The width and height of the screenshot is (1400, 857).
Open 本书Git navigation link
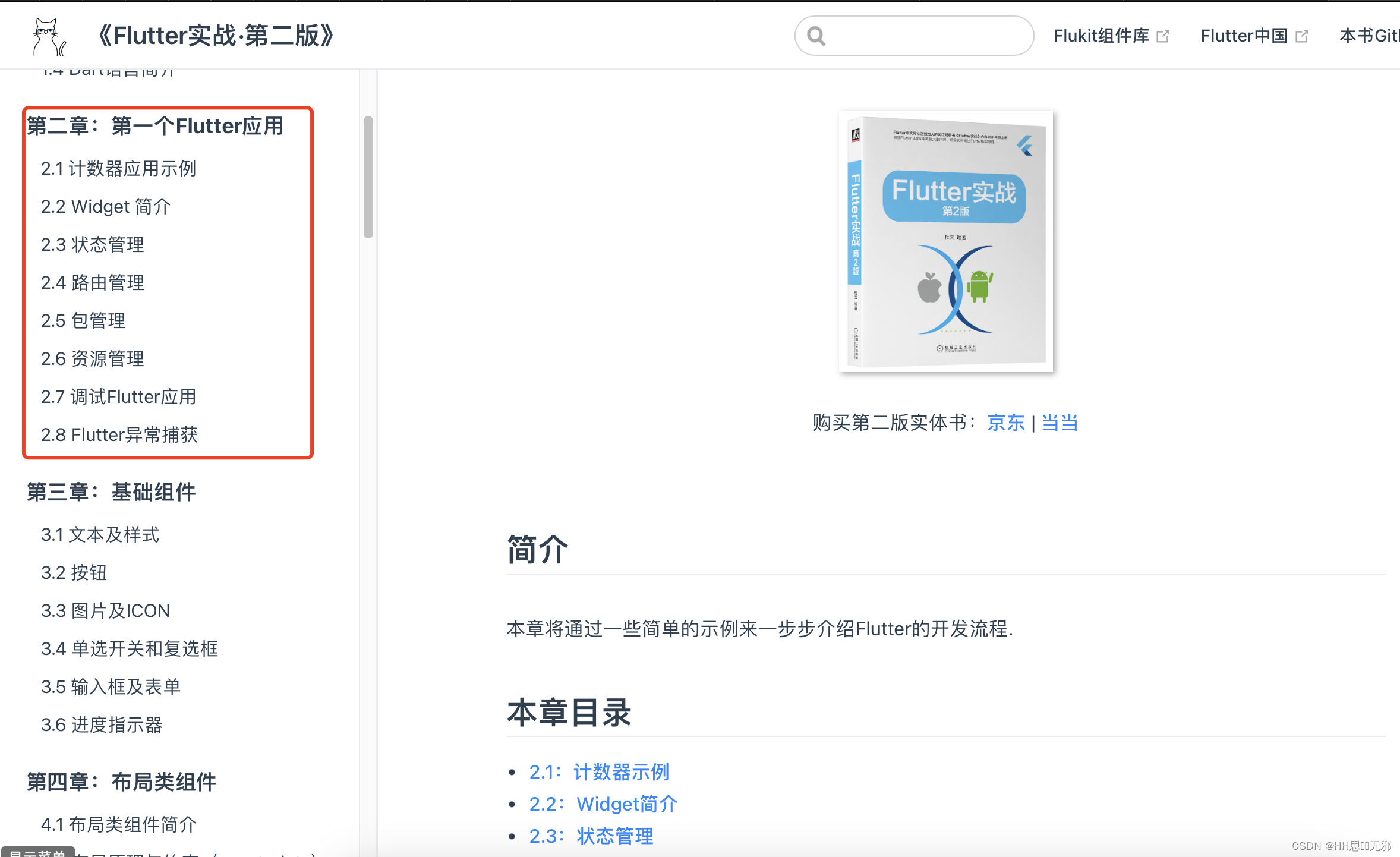[x=1369, y=36]
